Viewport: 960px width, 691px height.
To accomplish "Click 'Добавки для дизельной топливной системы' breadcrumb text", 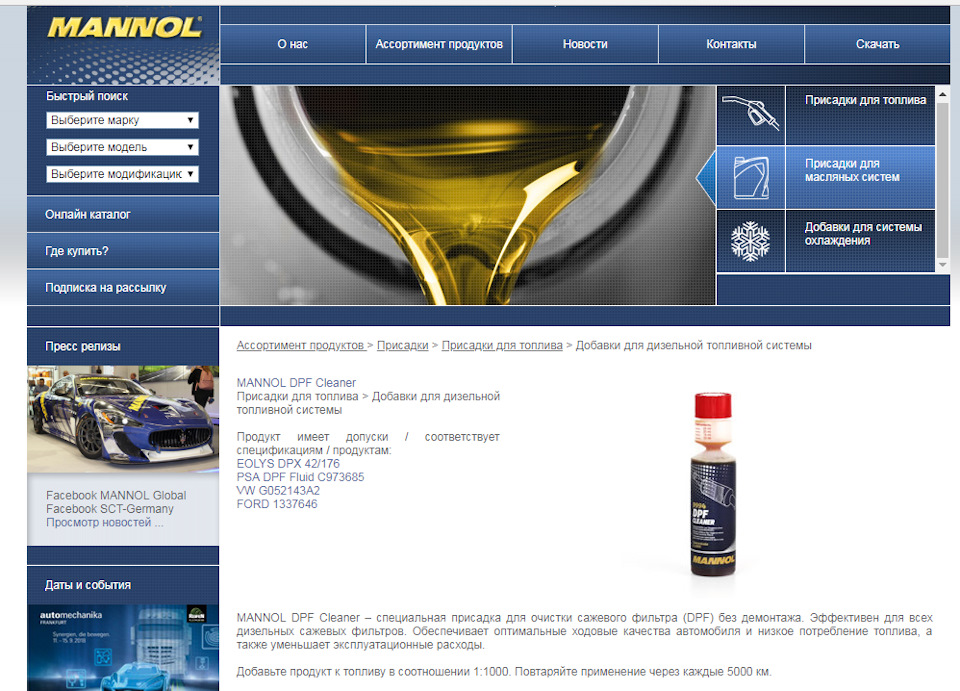I will pos(694,345).
